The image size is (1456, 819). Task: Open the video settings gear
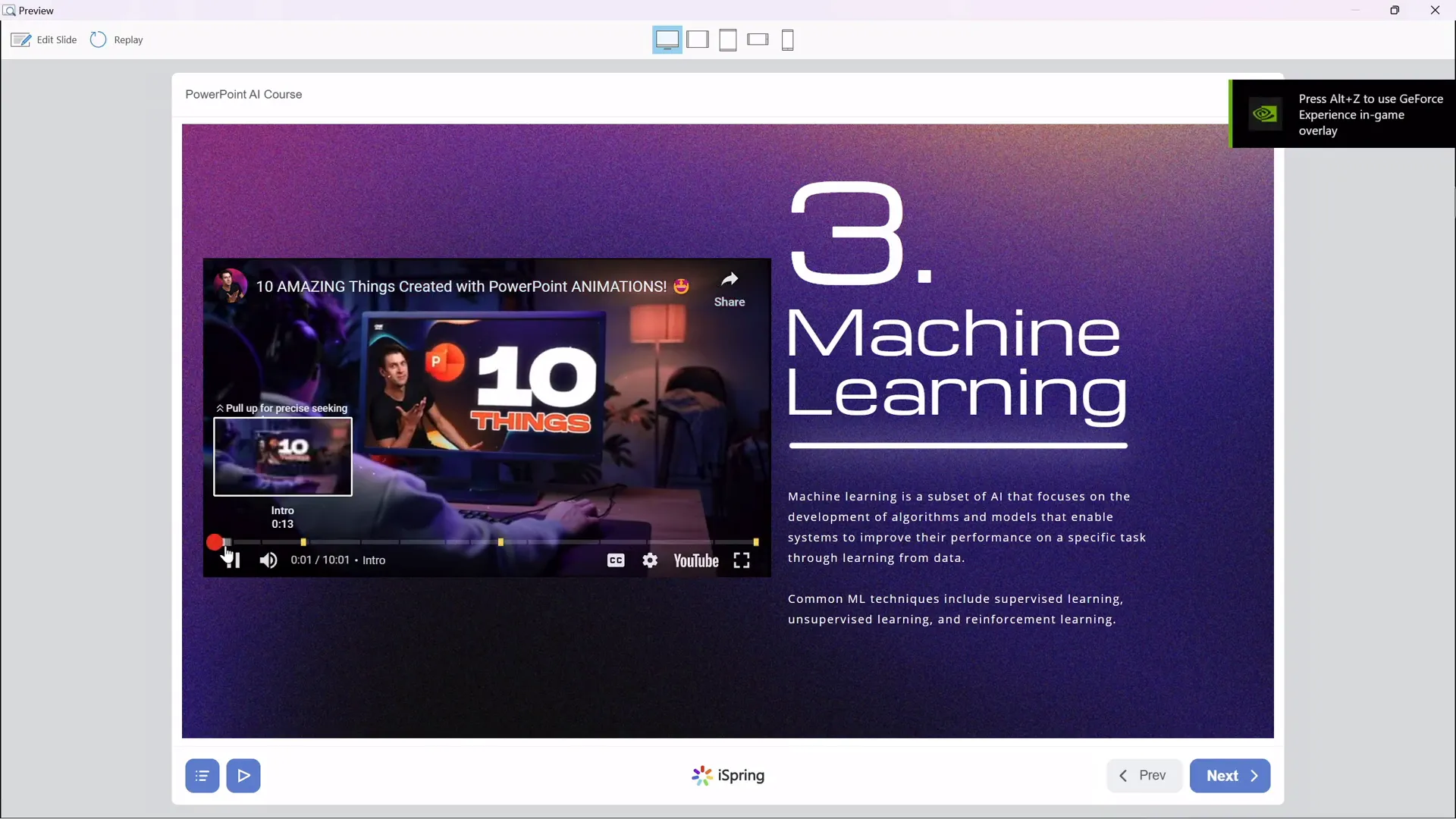point(650,560)
